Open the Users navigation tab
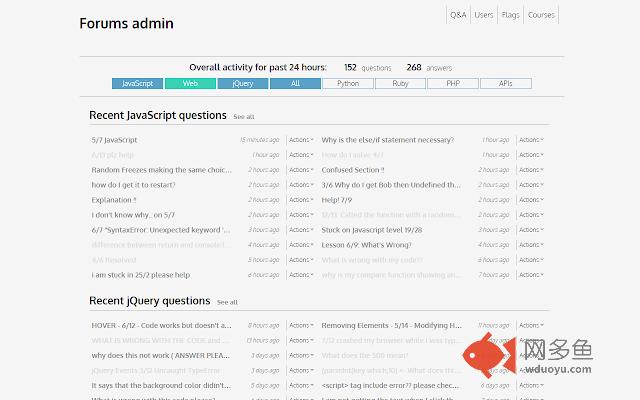Viewport: 640px width, 400px height. (484, 15)
